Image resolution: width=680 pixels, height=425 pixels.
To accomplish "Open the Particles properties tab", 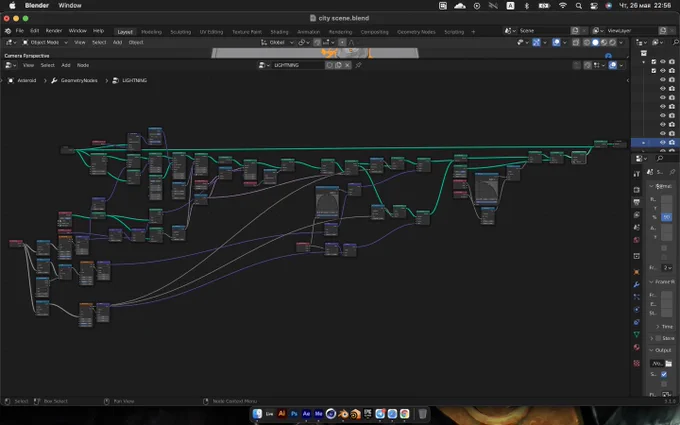I will (637, 297).
